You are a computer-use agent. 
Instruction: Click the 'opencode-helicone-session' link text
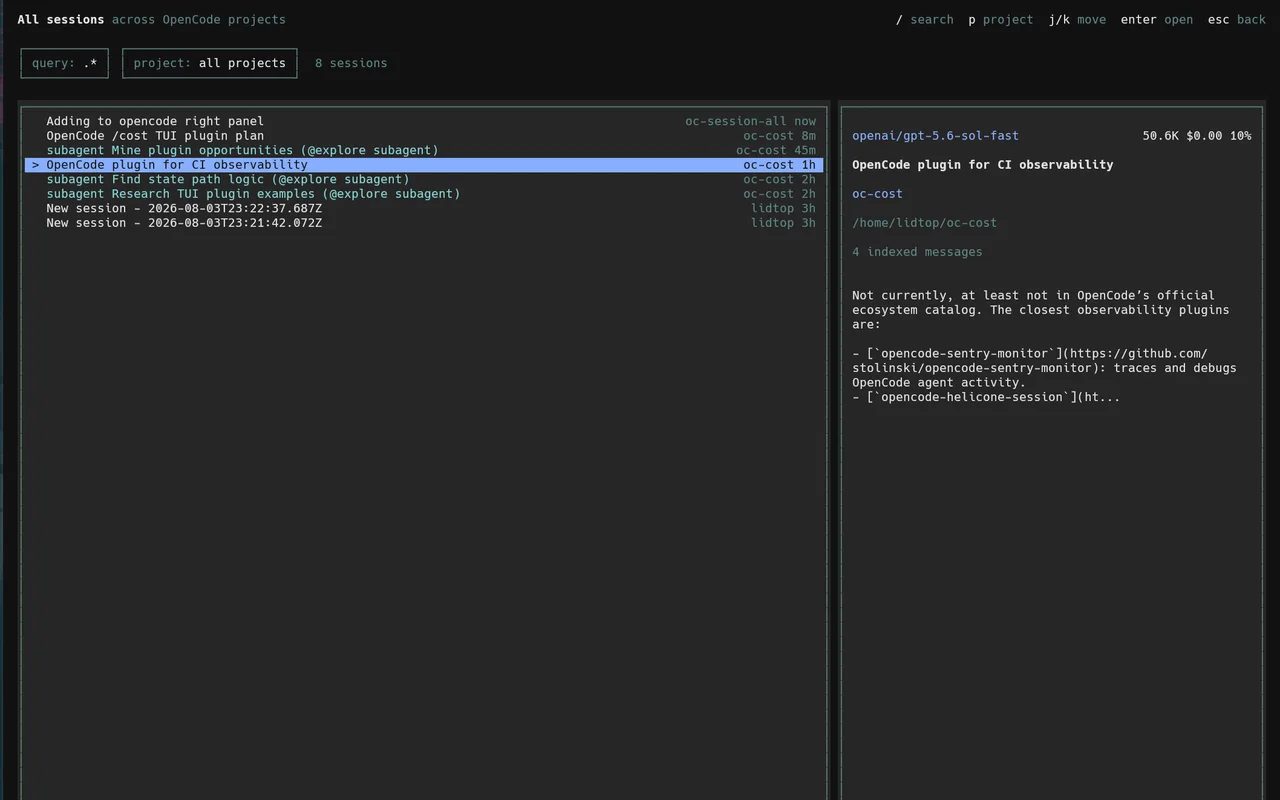[986, 397]
